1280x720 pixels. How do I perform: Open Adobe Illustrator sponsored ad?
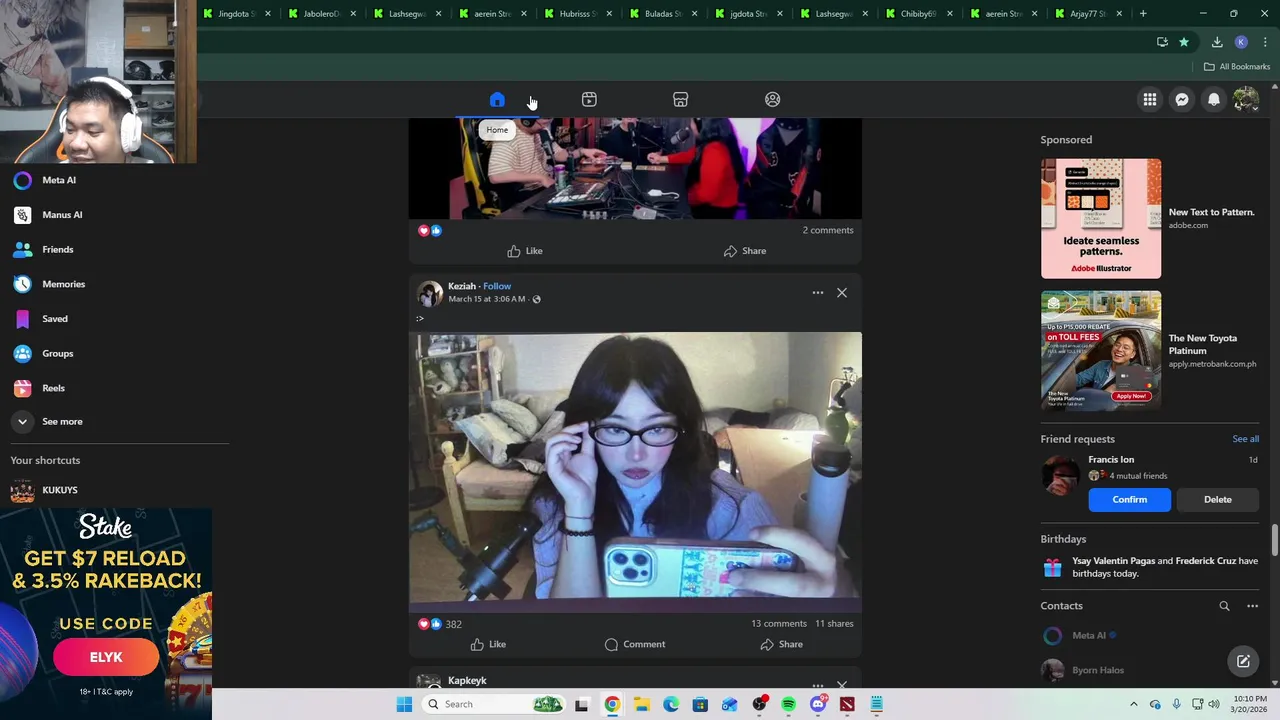coord(1150,218)
